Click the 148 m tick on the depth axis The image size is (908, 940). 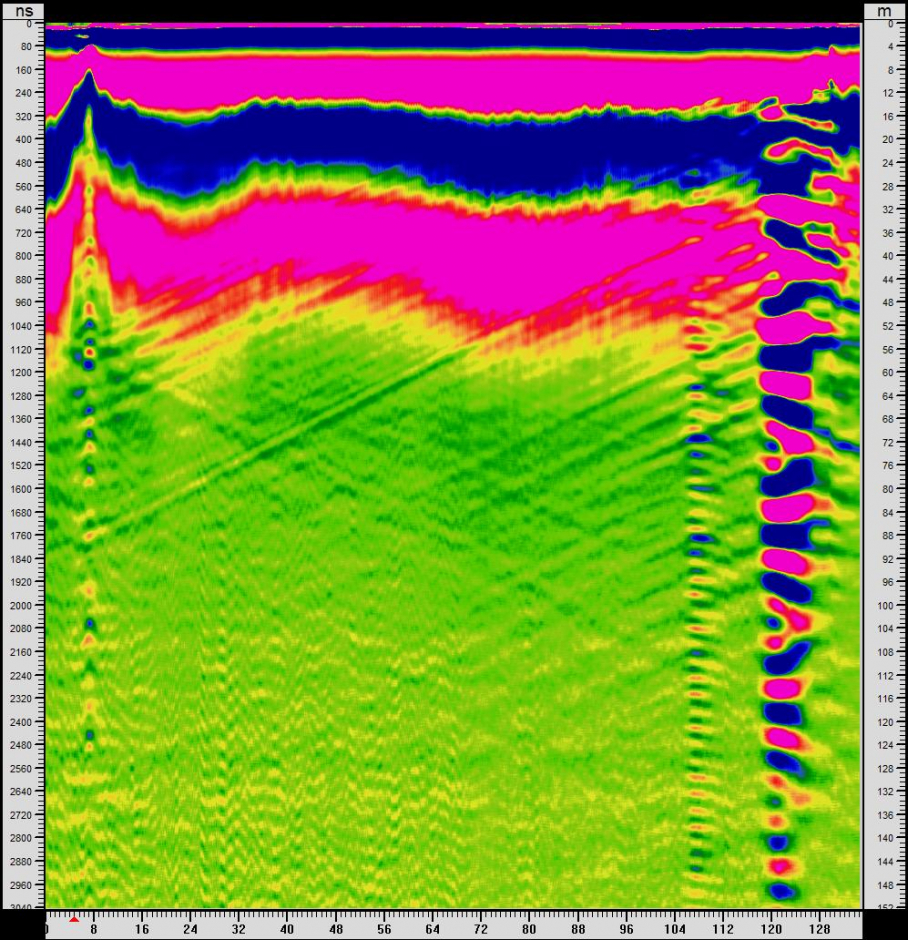(884, 885)
